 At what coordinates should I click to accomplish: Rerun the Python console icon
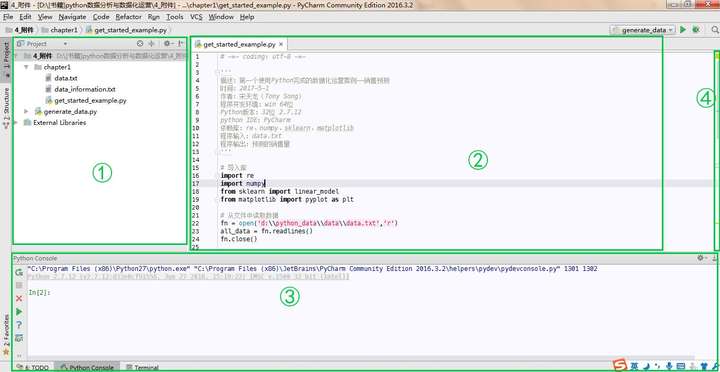[19, 273]
